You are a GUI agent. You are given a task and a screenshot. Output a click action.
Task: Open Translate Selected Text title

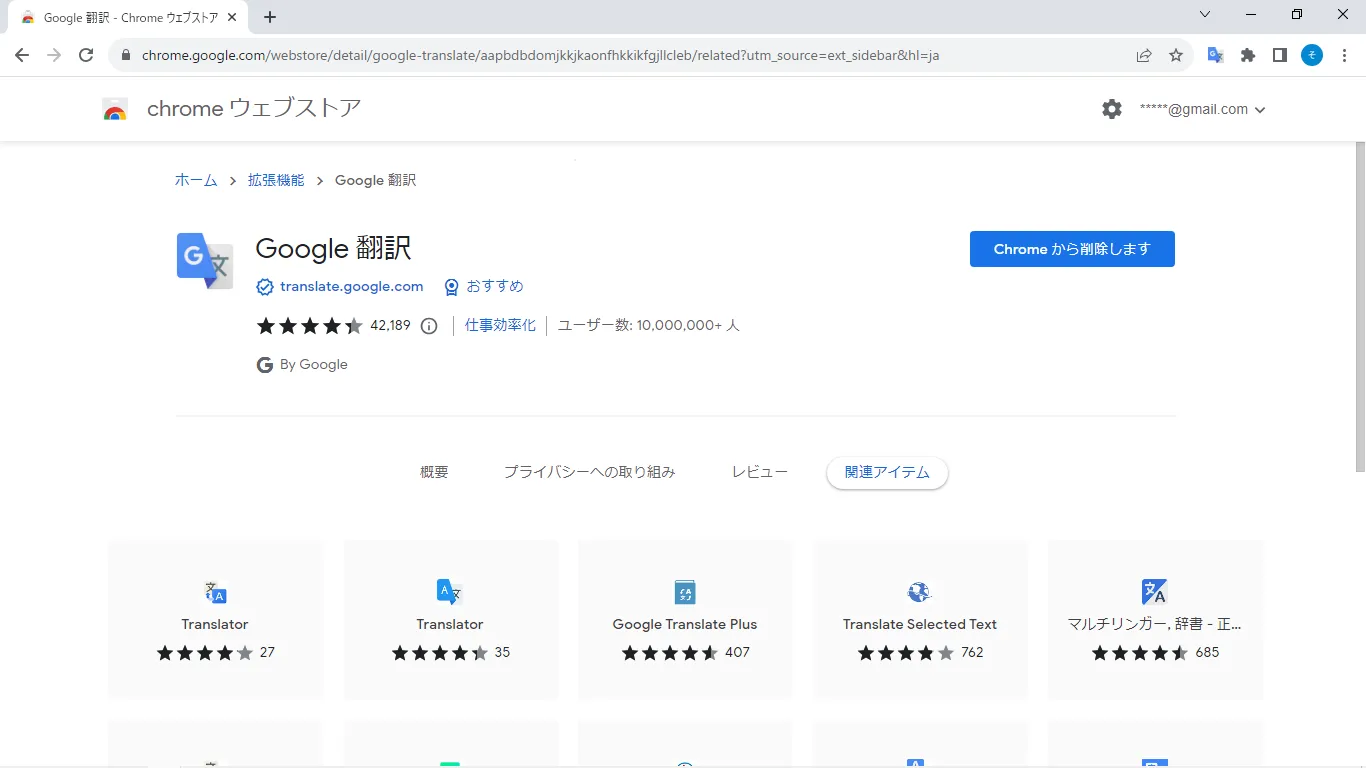pos(920,624)
